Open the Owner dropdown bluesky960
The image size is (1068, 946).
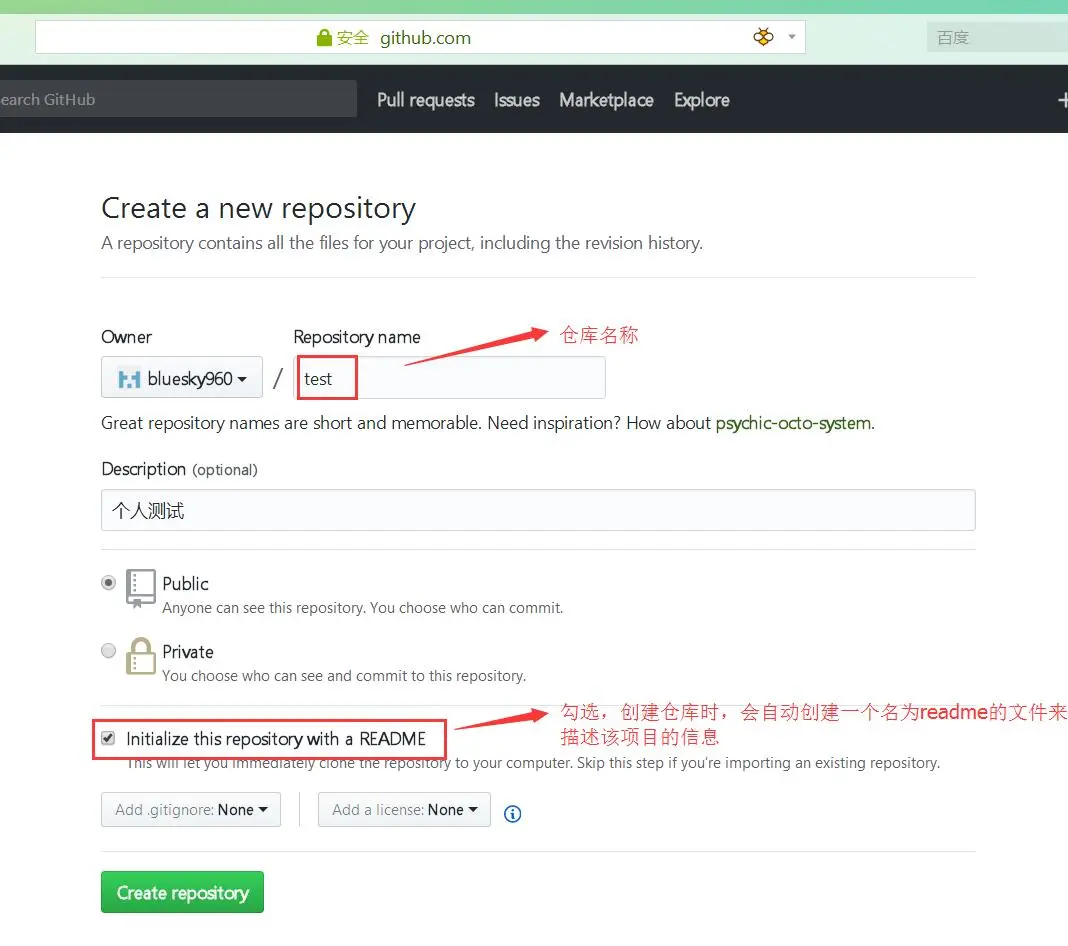tap(182, 377)
